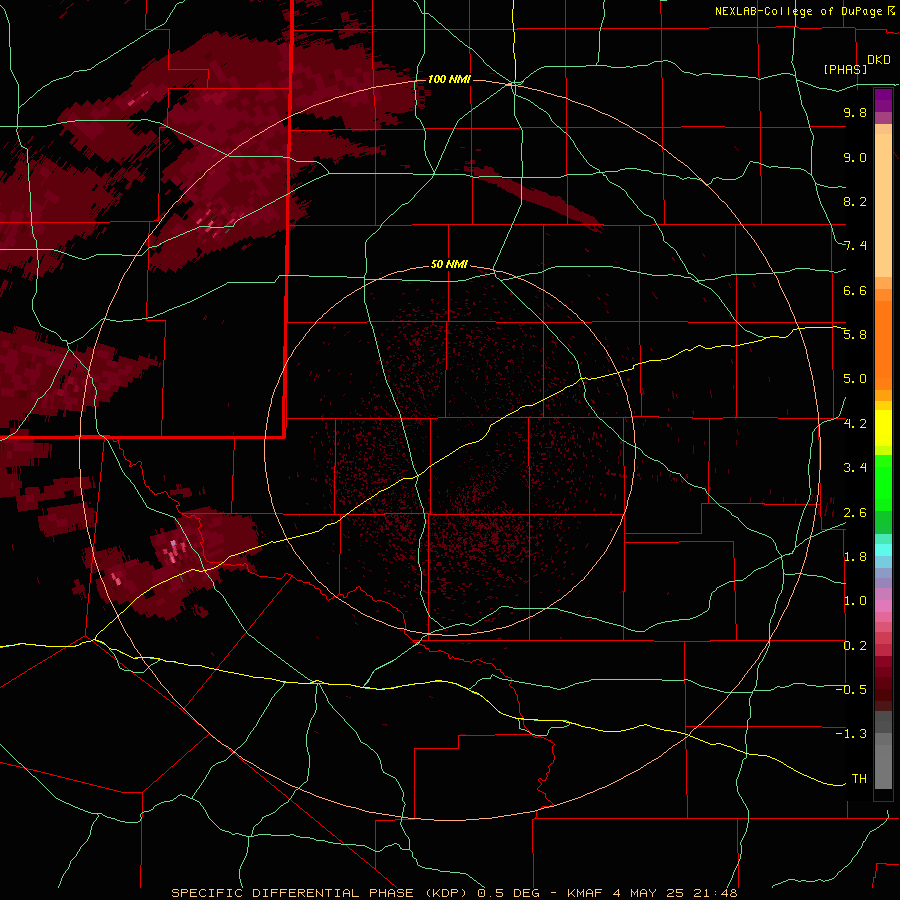Image resolution: width=900 pixels, height=900 pixels.
Task: Click the 5.8 scale value
Action: pyautogui.click(x=855, y=335)
